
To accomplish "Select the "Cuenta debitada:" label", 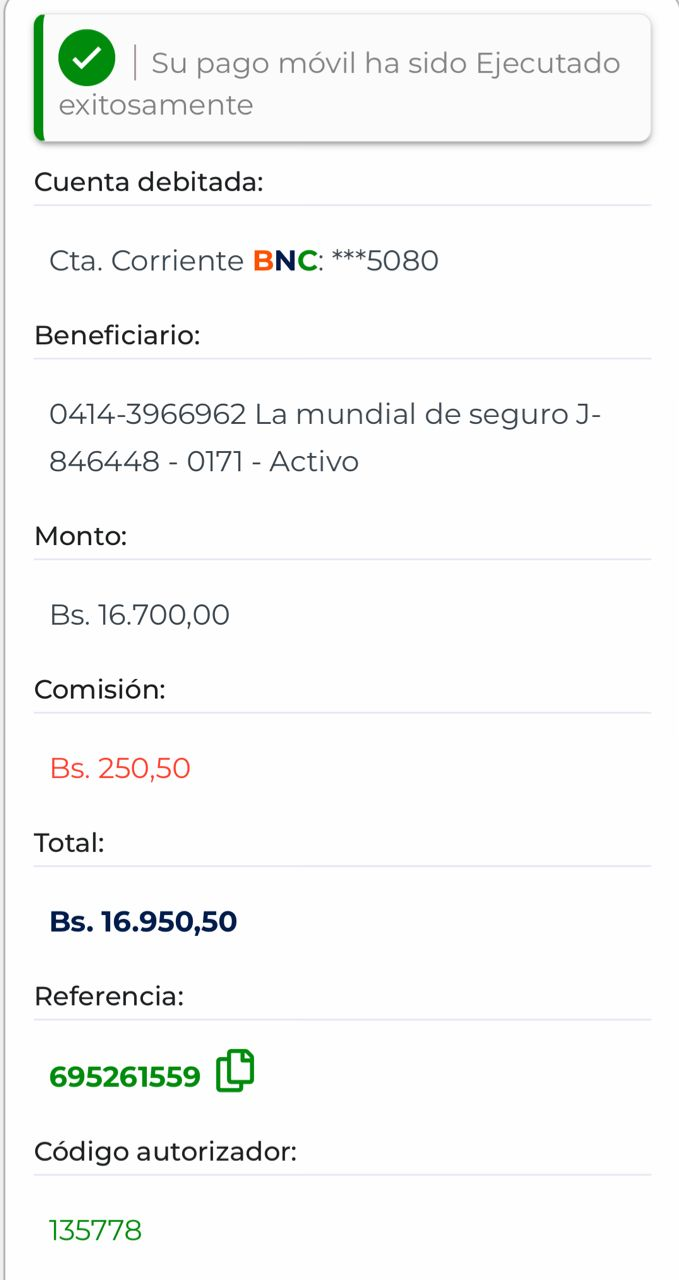I will click(x=148, y=183).
